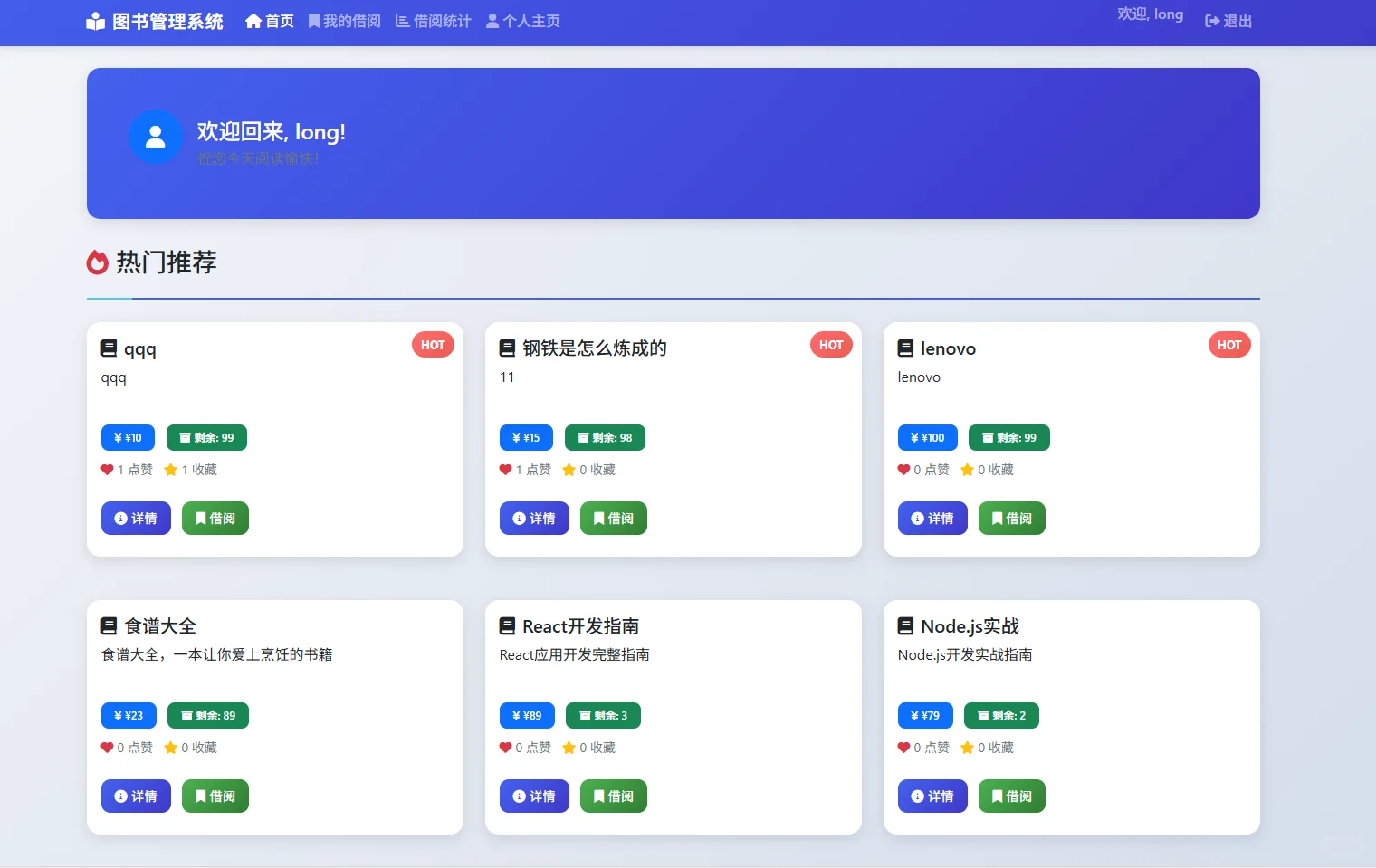Select 首页 in the navbar
Image resolution: width=1376 pixels, height=868 pixels.
click(x=268, y=20)
